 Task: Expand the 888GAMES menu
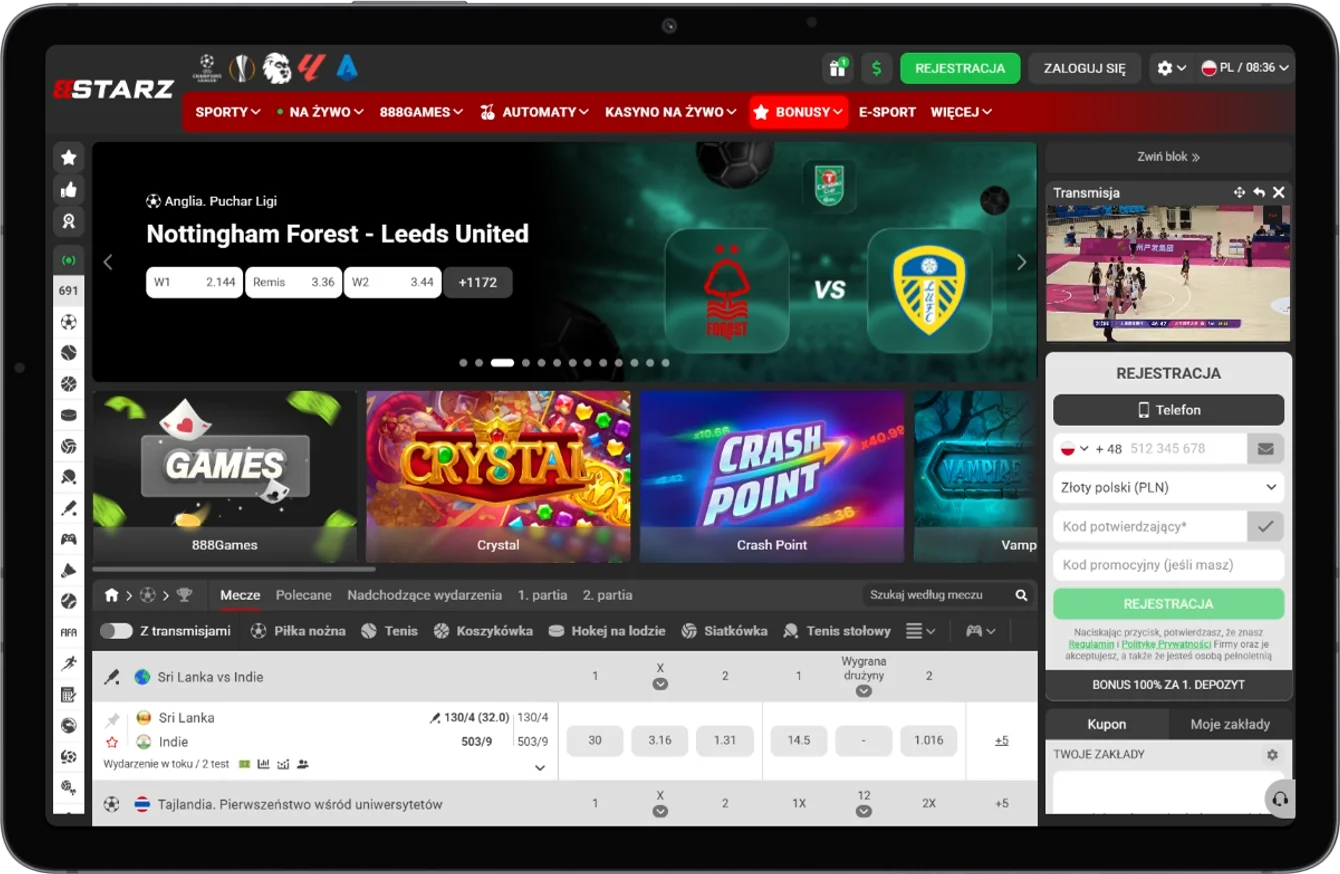421,112
